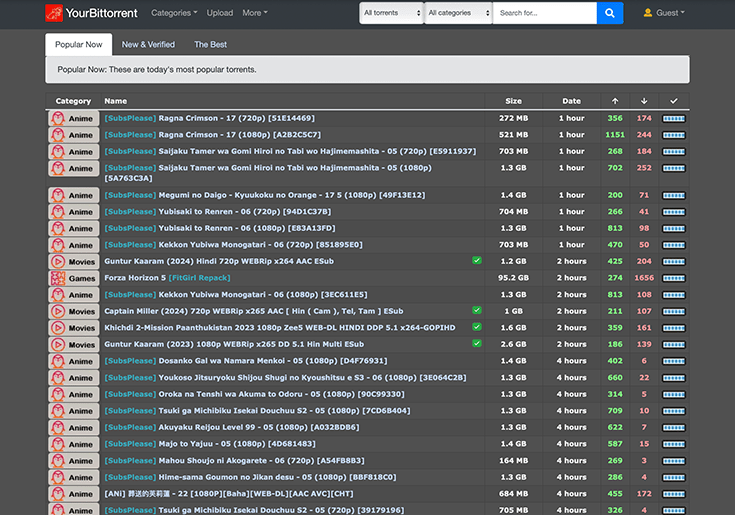The width and height of the screenshot is (735, 515).
Task: Sort the table by Category header
Action: tap(73, 101)
